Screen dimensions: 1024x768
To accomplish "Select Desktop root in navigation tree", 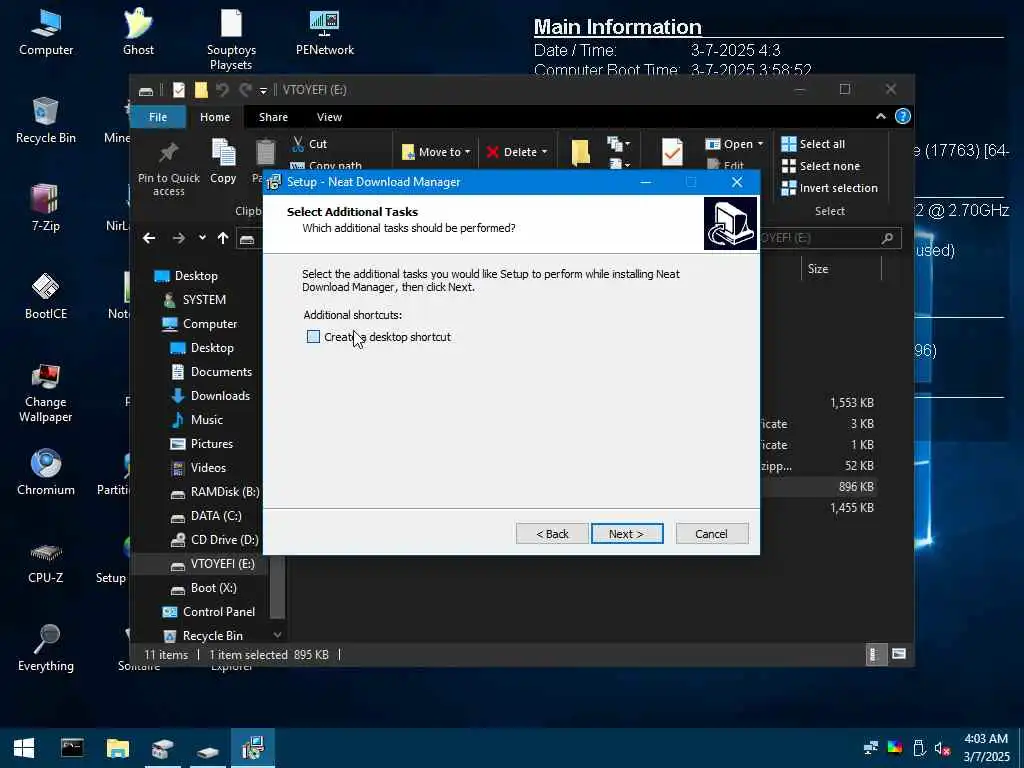I will pyautogui.click(x=185, y=276).
